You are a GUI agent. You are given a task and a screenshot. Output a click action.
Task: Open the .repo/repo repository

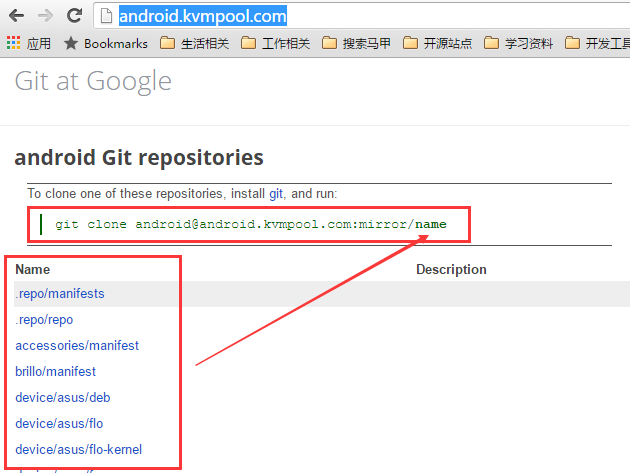[44, 320]
